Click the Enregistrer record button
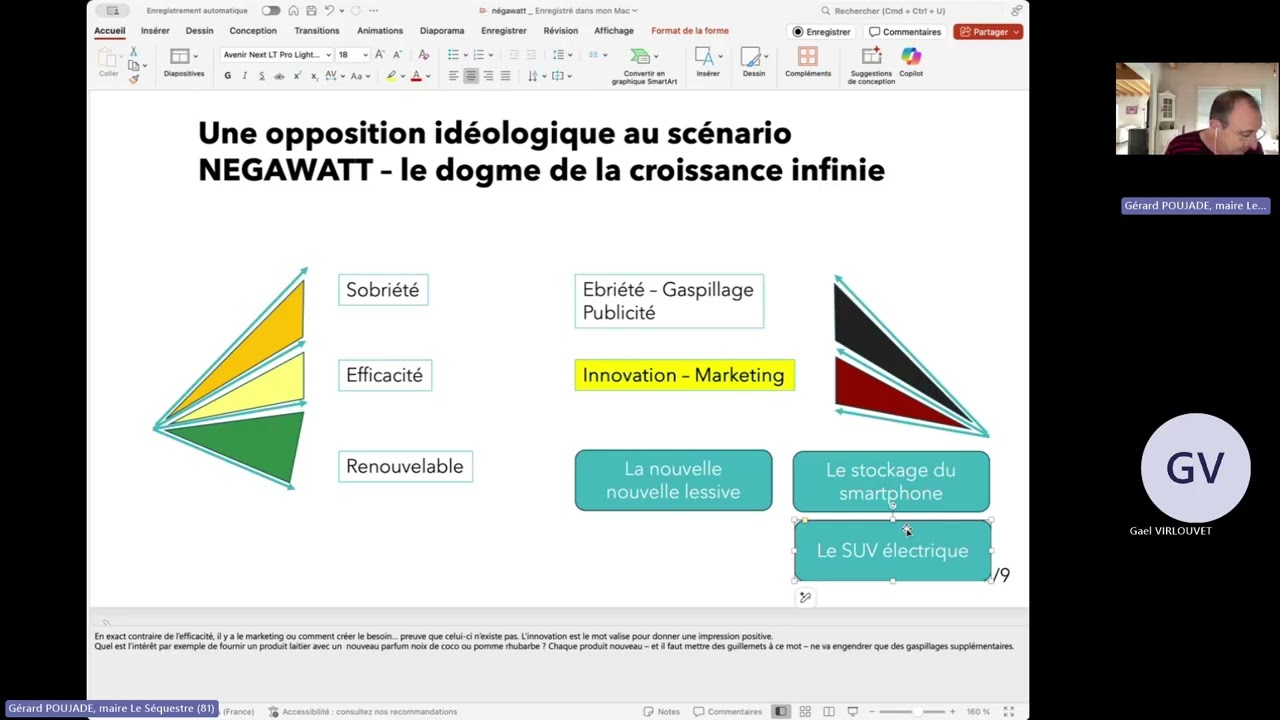The image size is (1280, 720). point(822,32)
